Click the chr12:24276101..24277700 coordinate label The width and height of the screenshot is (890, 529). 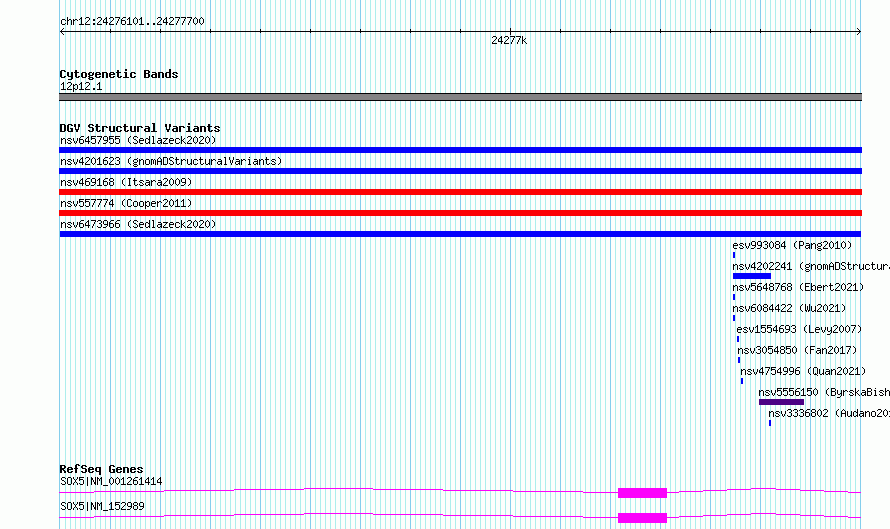coord(132,22)
